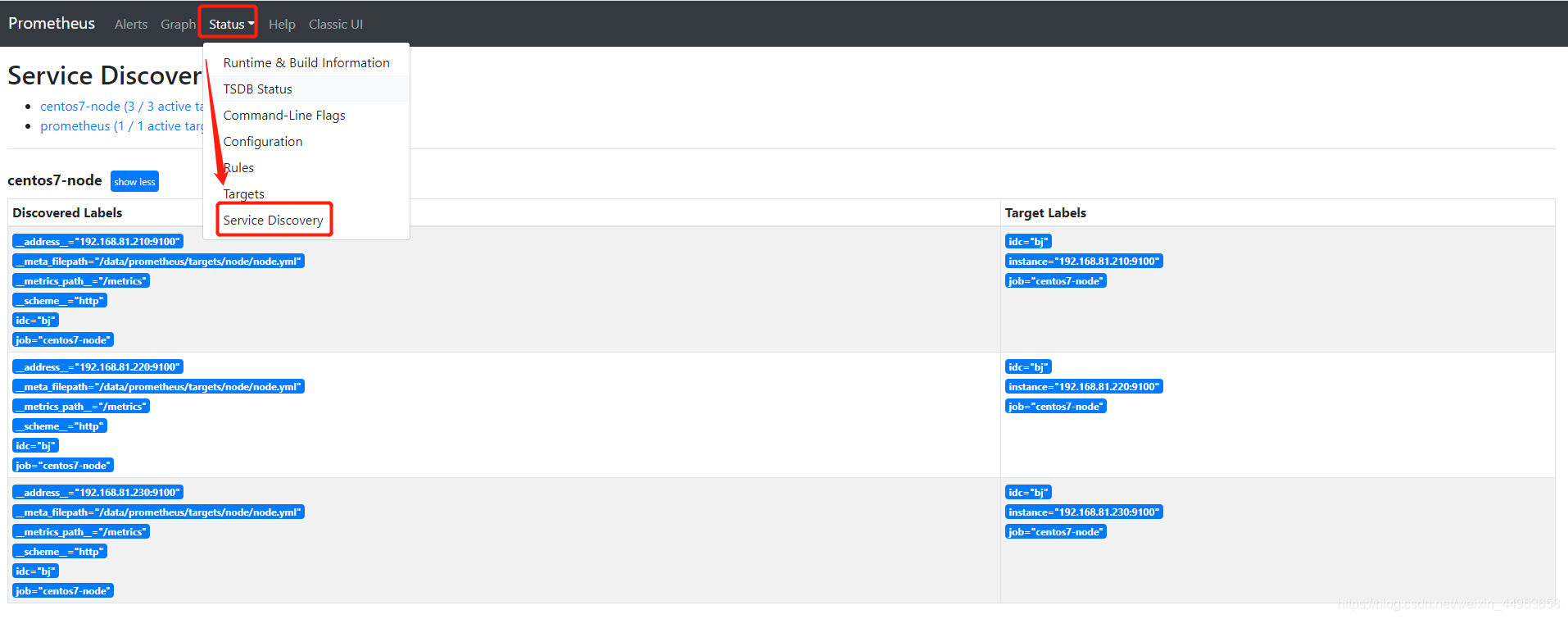The width and height of the screenshot is (1568, 619).
Task: Jump to centos7-node job link
Action: click(x=121, y=106)
